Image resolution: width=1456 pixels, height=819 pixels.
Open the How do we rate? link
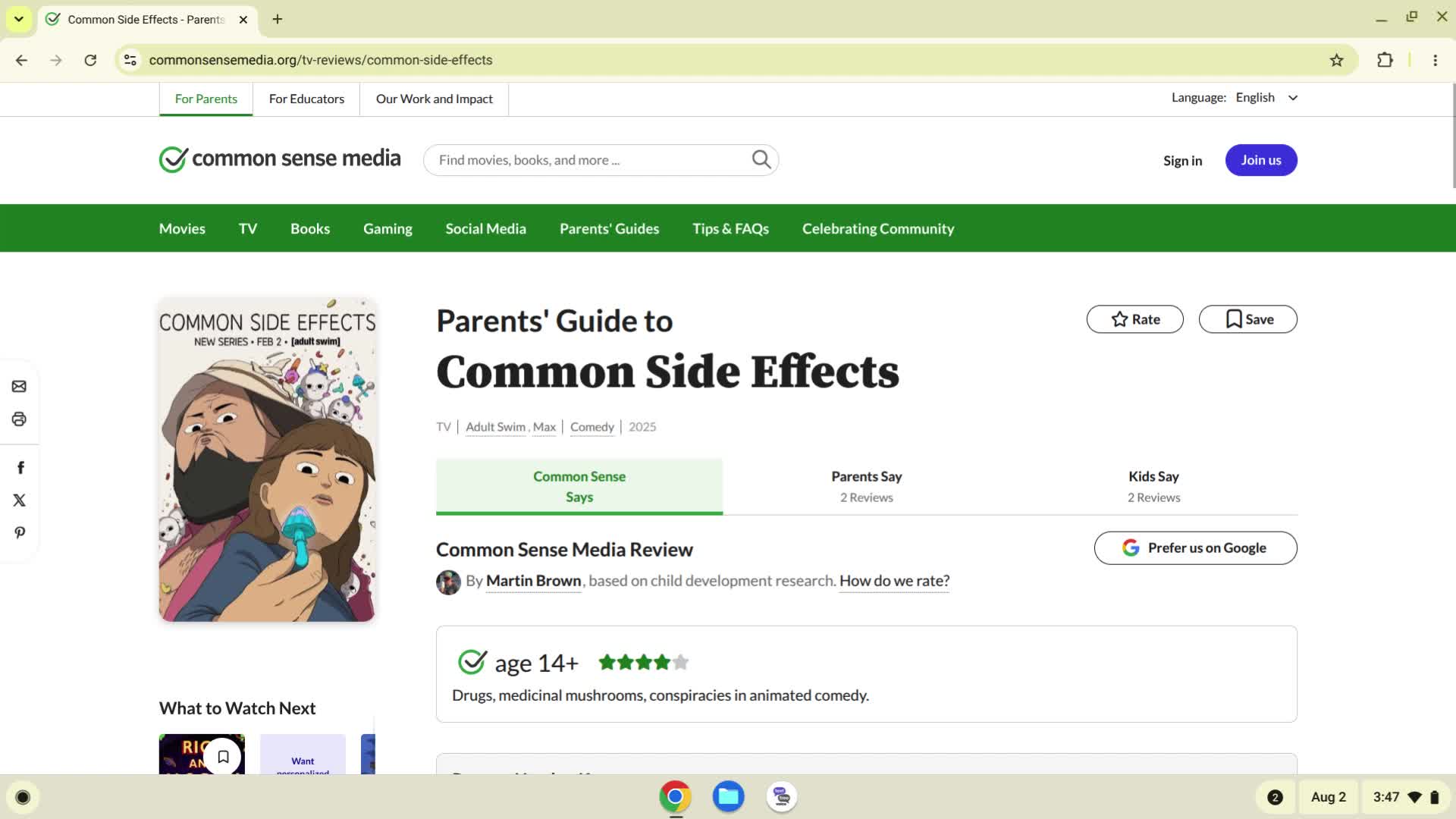895,581
